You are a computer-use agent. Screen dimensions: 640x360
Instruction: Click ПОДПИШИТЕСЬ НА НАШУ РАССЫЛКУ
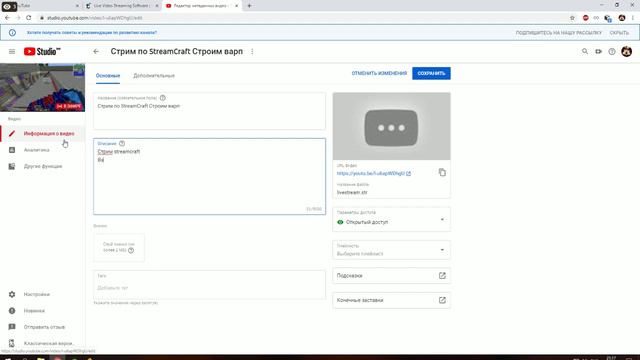(x=558, y=33)
